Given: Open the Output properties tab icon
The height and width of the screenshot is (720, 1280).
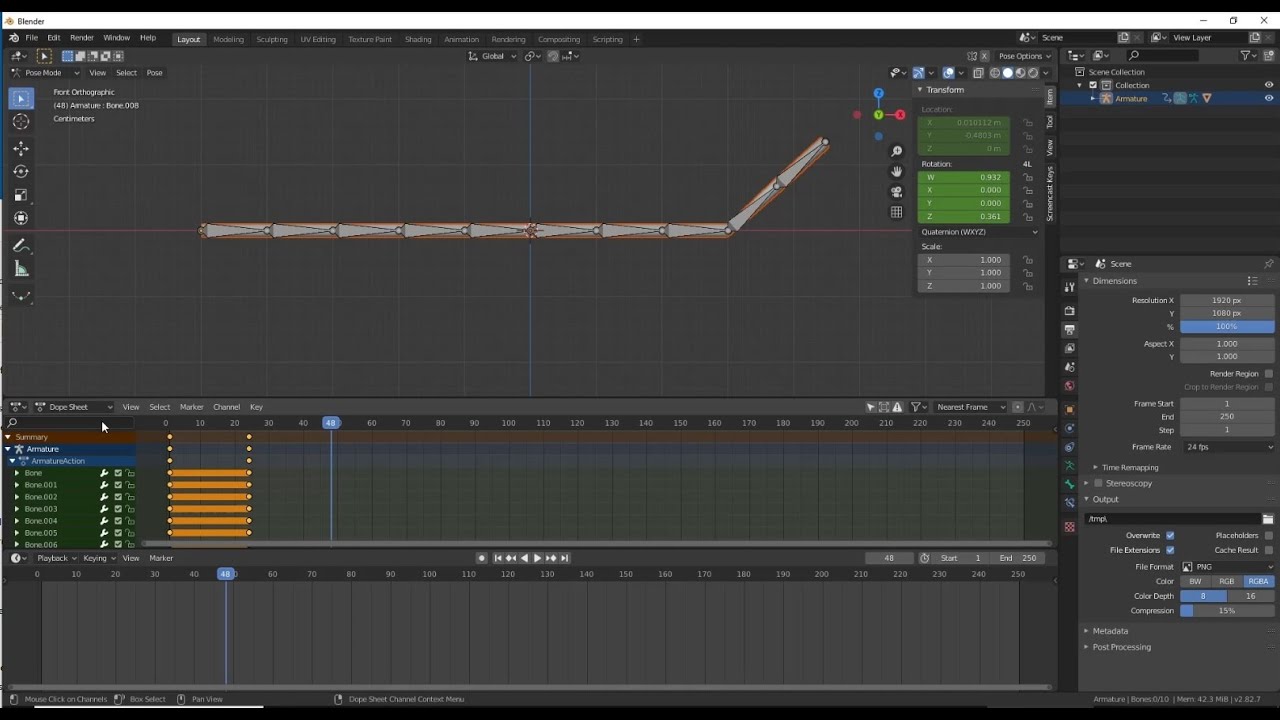Looking at the screenshot, I should (1069, 329).
